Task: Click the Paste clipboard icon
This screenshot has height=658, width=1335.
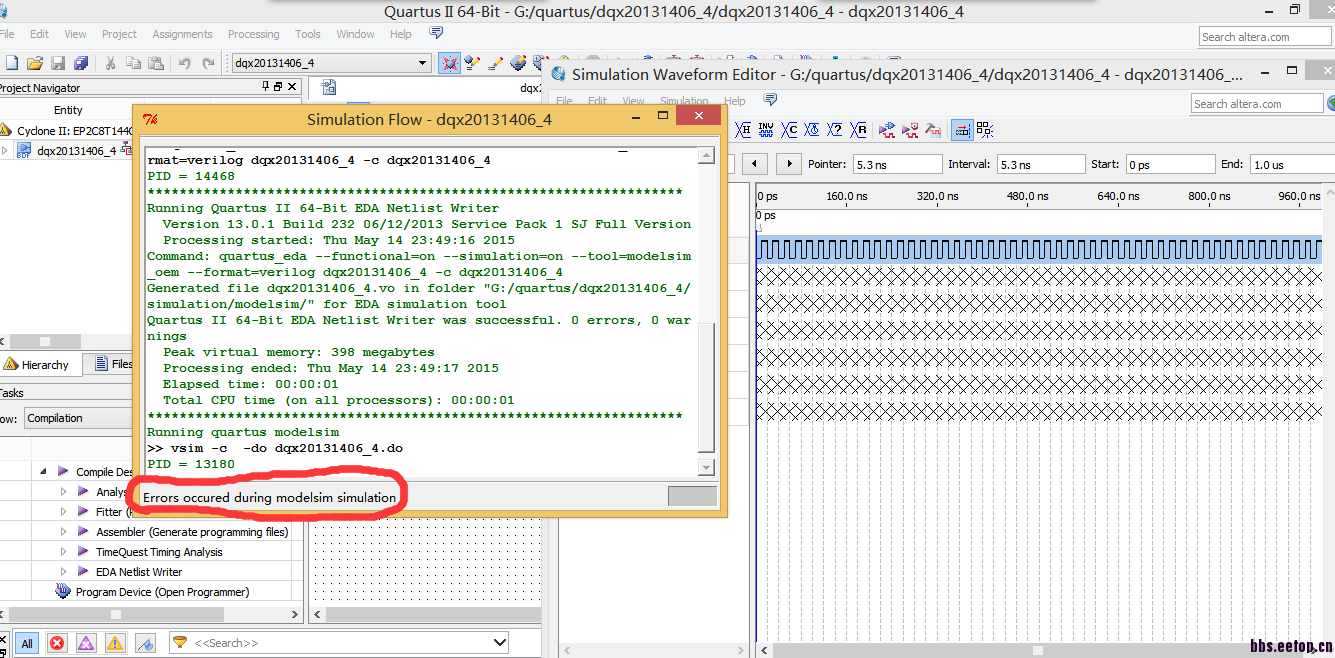Action: 156,63
